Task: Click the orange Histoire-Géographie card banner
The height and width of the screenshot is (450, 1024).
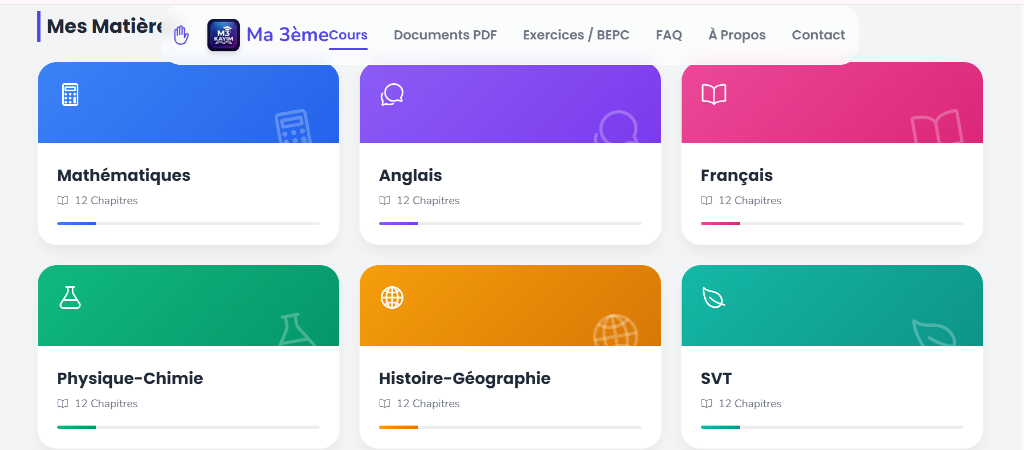Action: coord(510,306)
